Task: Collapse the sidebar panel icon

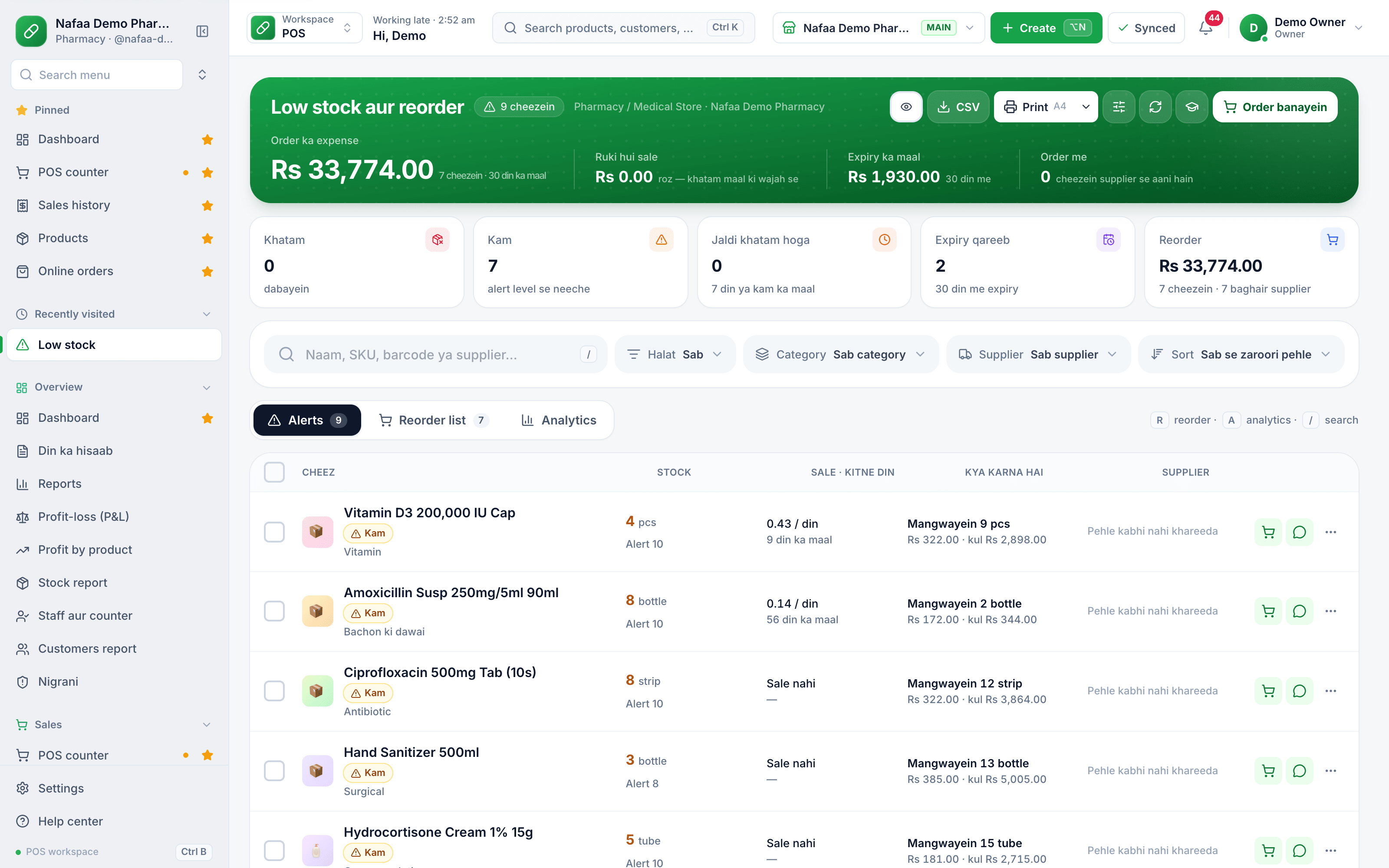Action: tap(202, 31)
